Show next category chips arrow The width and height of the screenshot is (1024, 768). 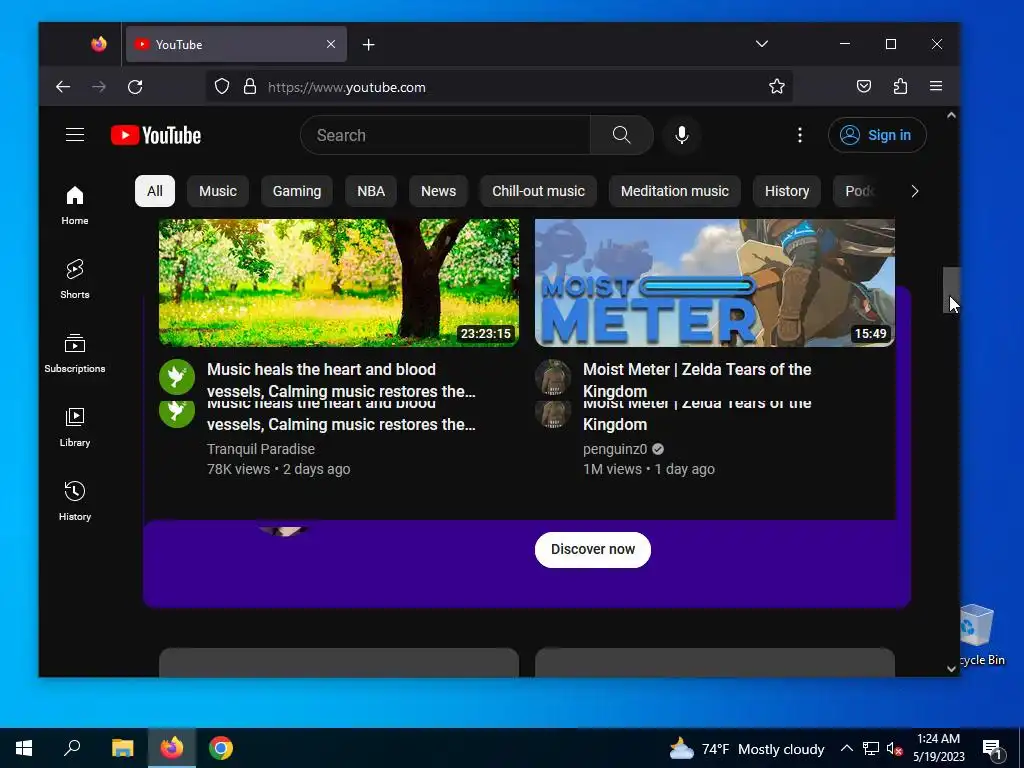(x=914, y=191)
